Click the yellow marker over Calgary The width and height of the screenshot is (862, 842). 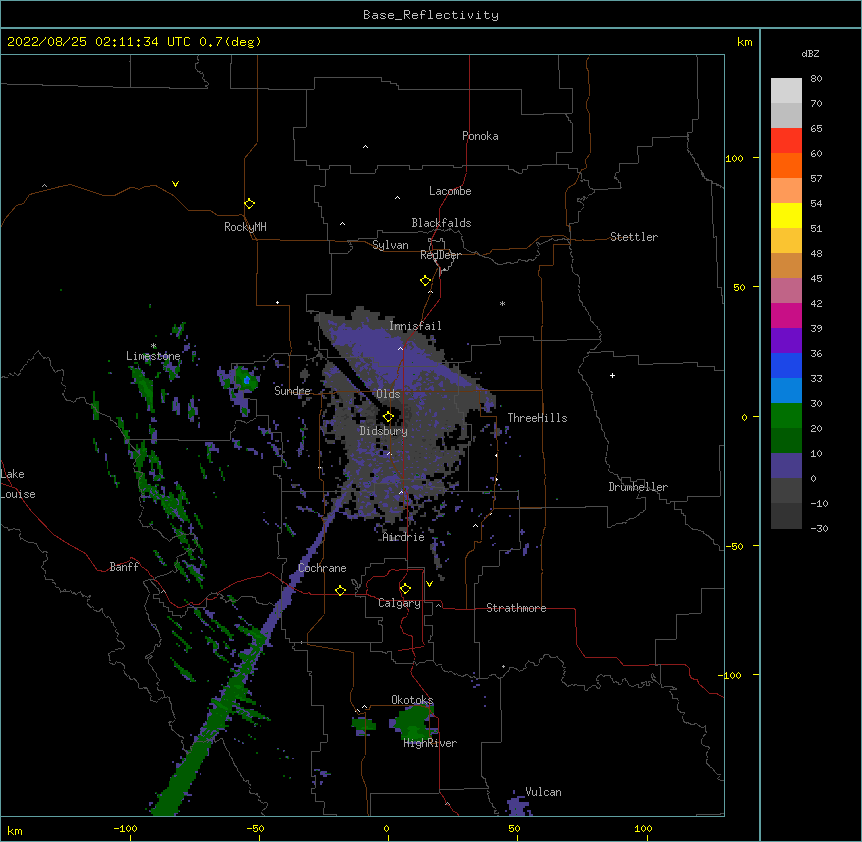pos(405,589)
